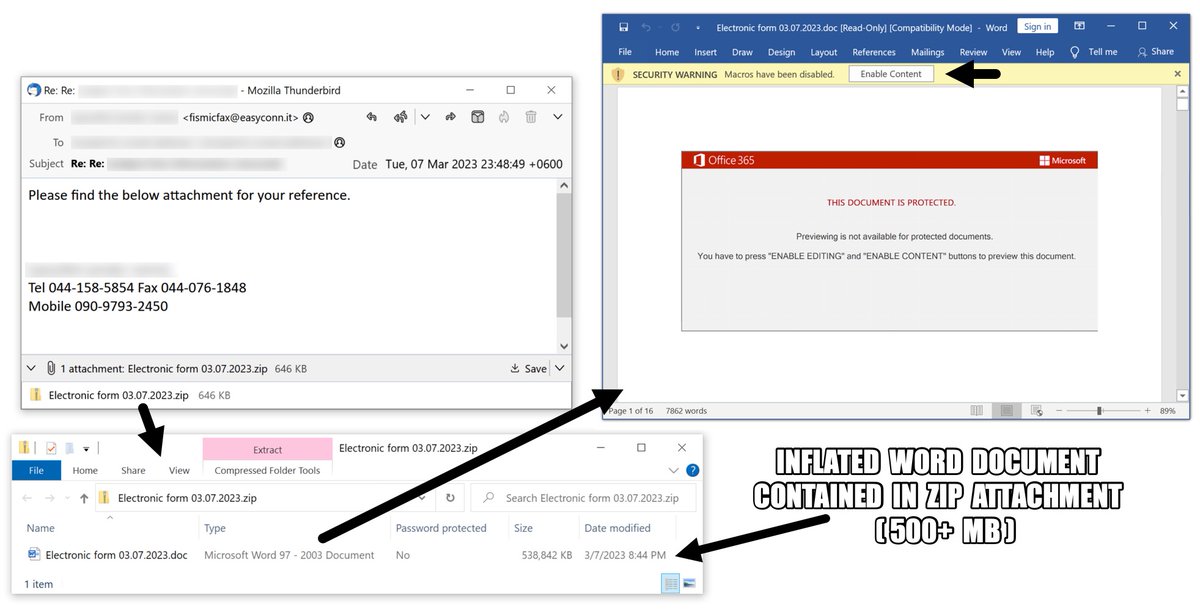Click the Up arrow in Explorer navigation

(x=82, y=497)
